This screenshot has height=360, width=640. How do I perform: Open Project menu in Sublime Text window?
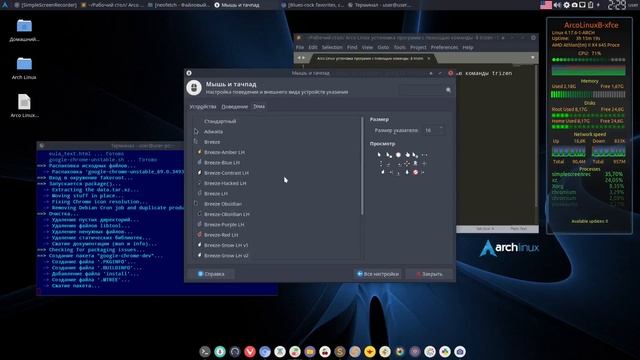click(418, 47)
